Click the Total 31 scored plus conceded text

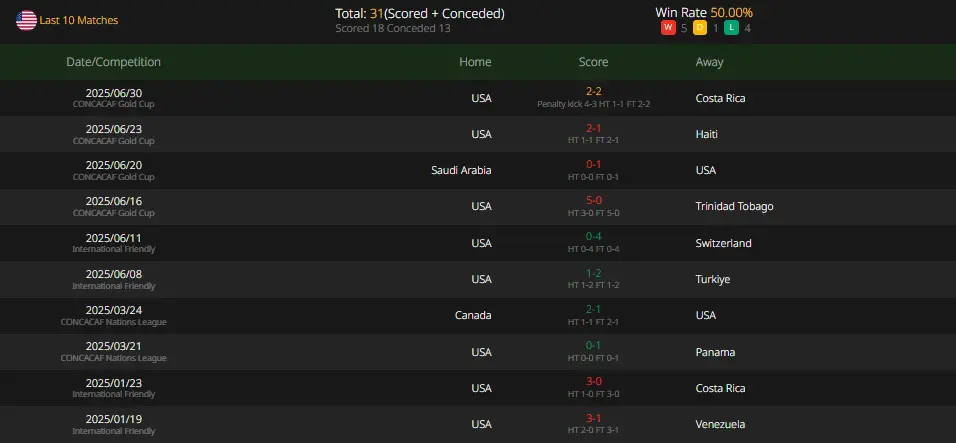tap(420, 13)
